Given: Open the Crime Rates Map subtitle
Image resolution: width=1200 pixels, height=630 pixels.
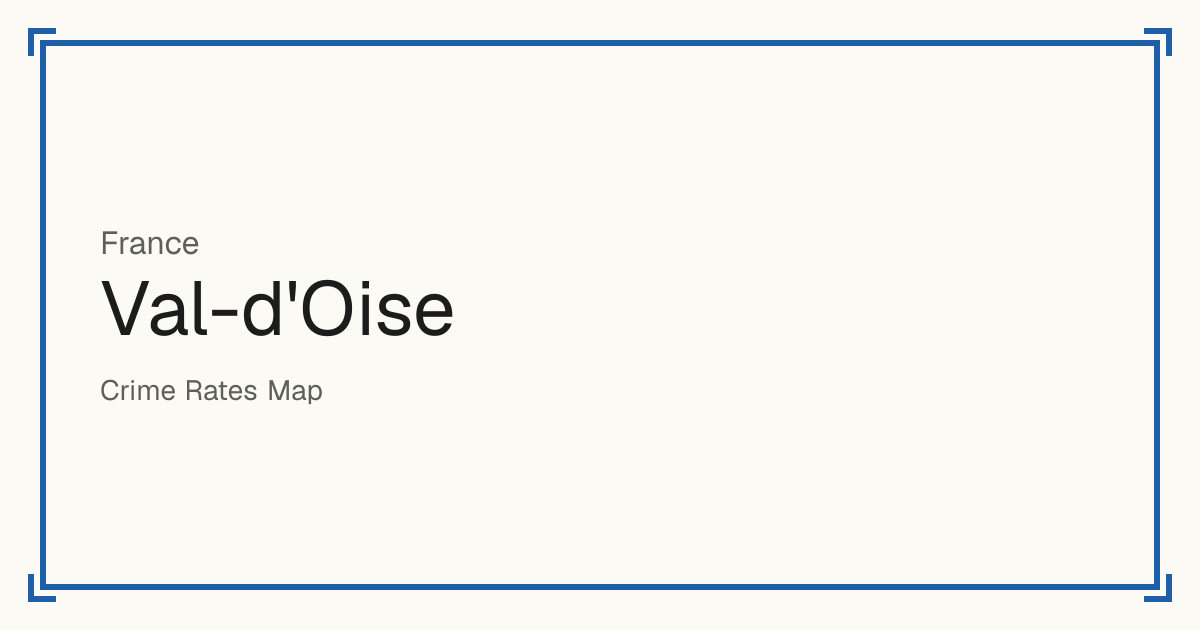Looking at the screenshot, I should point(211,391).
